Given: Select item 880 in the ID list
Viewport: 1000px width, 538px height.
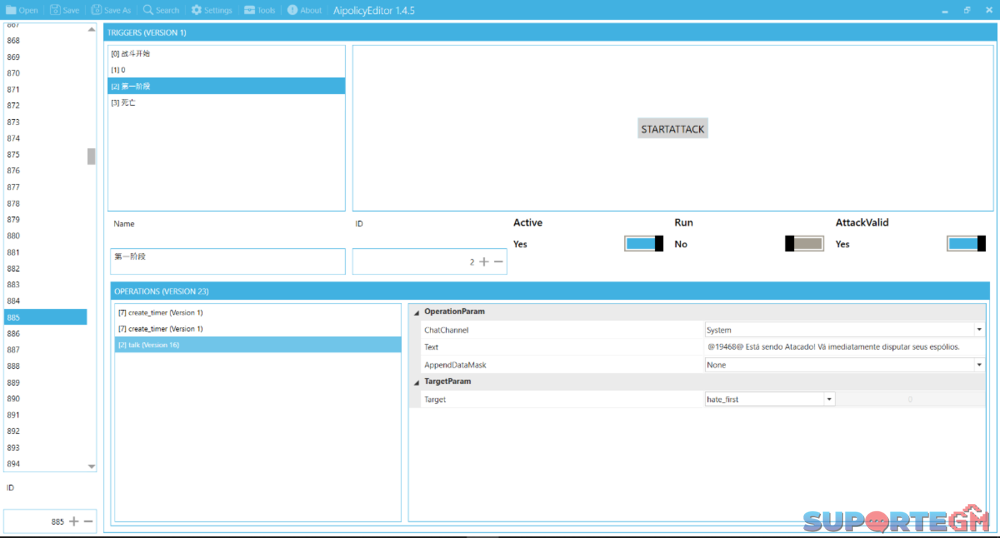Looking at the screenshot, I should [14, 236].
